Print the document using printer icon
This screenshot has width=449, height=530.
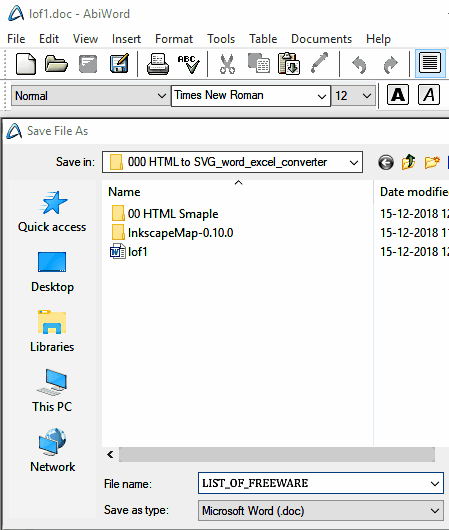tap(158, 64)
